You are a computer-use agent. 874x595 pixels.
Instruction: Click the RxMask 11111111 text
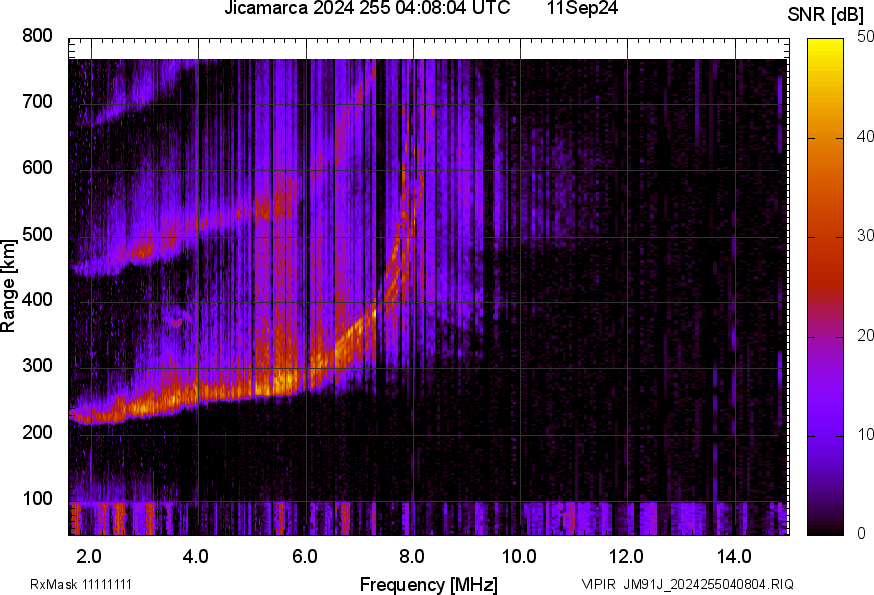coord(81,584)
